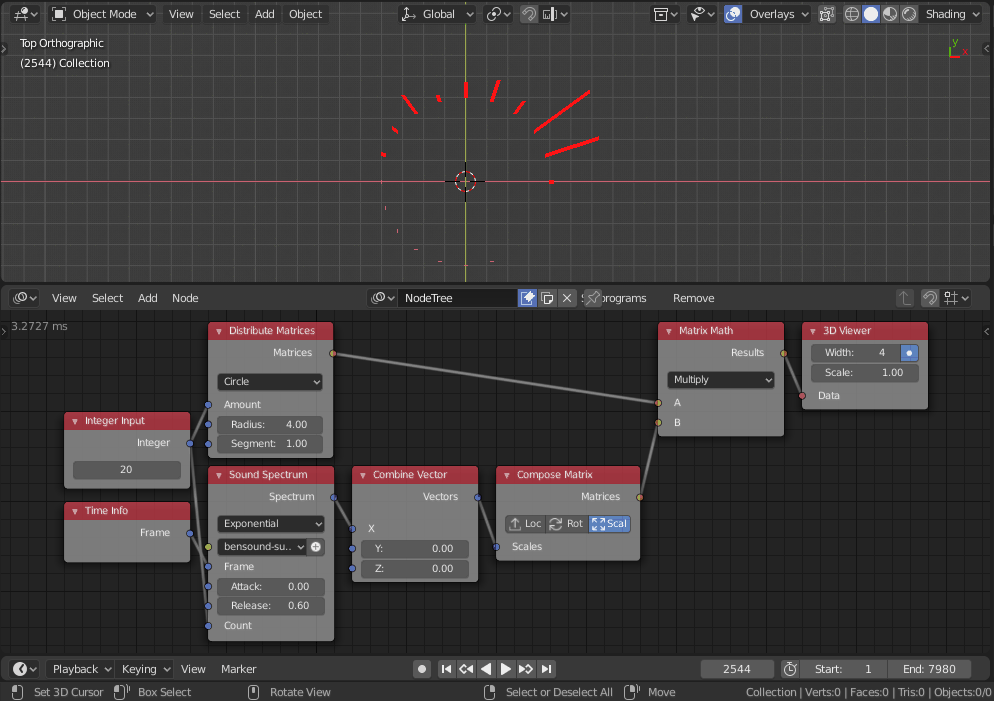Open the Object Mode dropdown

pos(100,14)
